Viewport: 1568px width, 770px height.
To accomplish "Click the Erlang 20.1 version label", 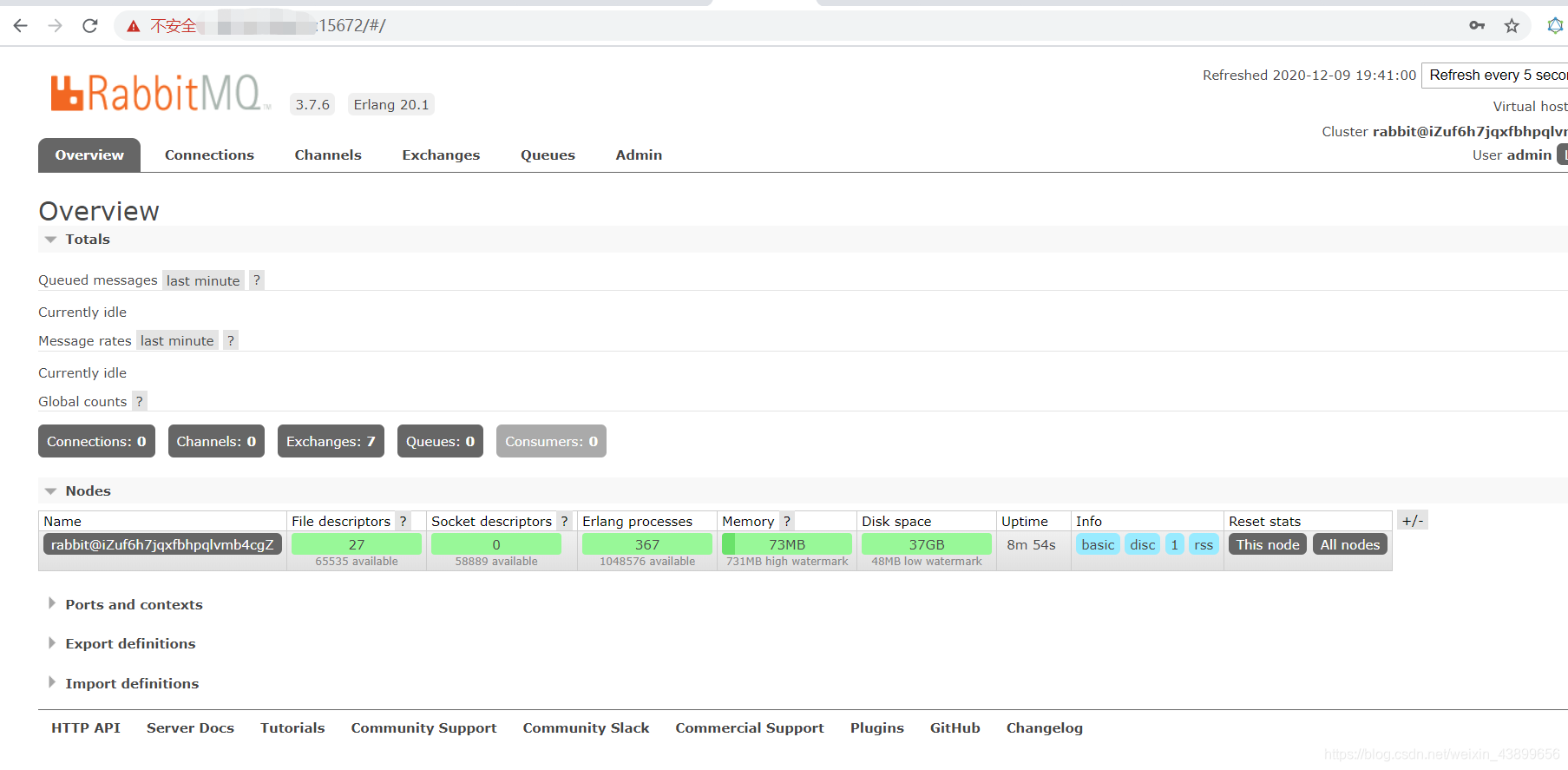I will click(391, 104).
